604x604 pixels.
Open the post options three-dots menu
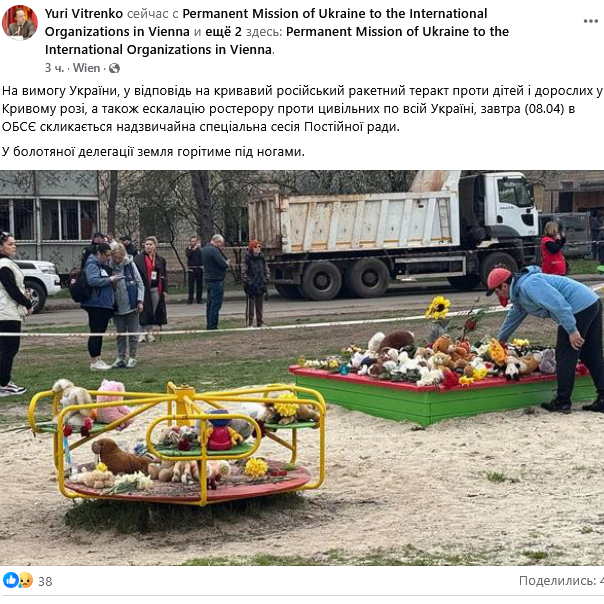pyautogui.click(x=590, y=21)
